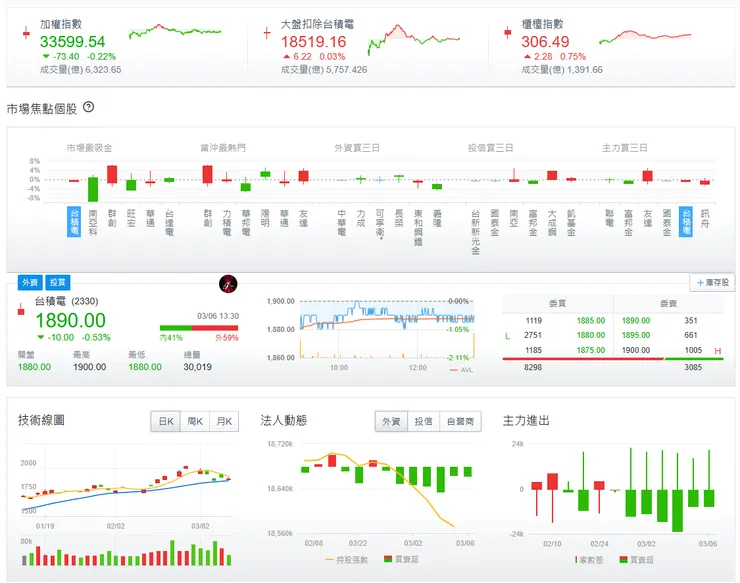Image resolution: width=740 pixels, height=583 pixels.
Task: Click the candlestick icon beside 加權指數
Action: [x=26, y=33]
